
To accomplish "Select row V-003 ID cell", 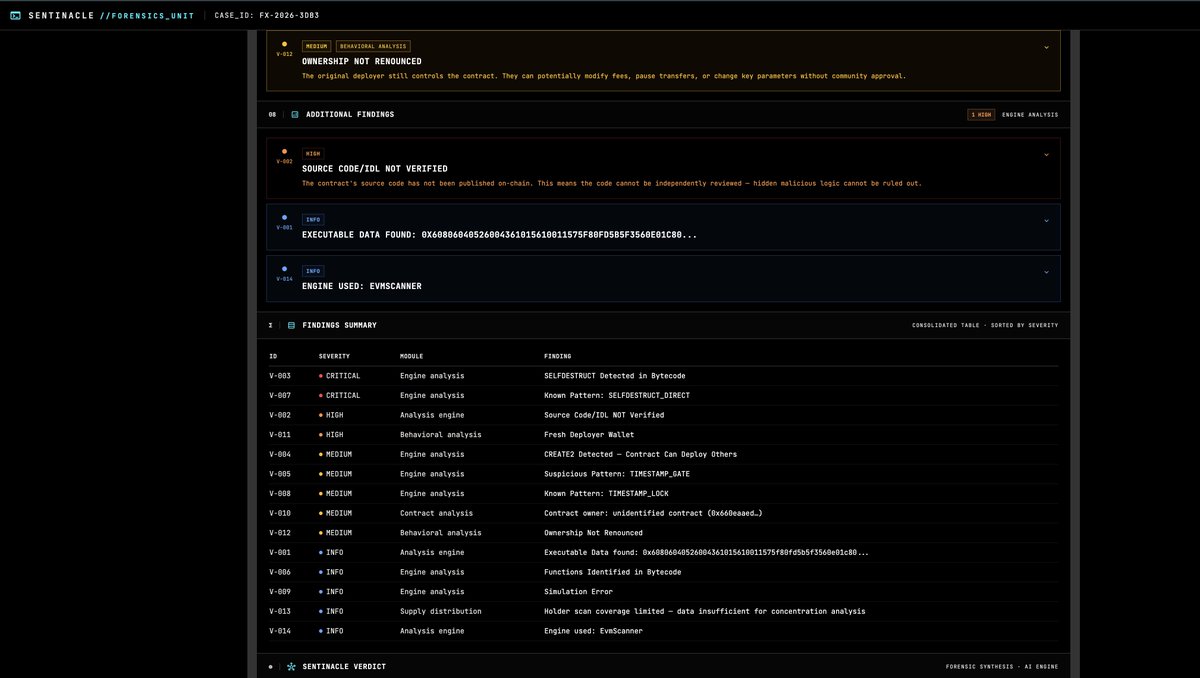I will [280, 376].
